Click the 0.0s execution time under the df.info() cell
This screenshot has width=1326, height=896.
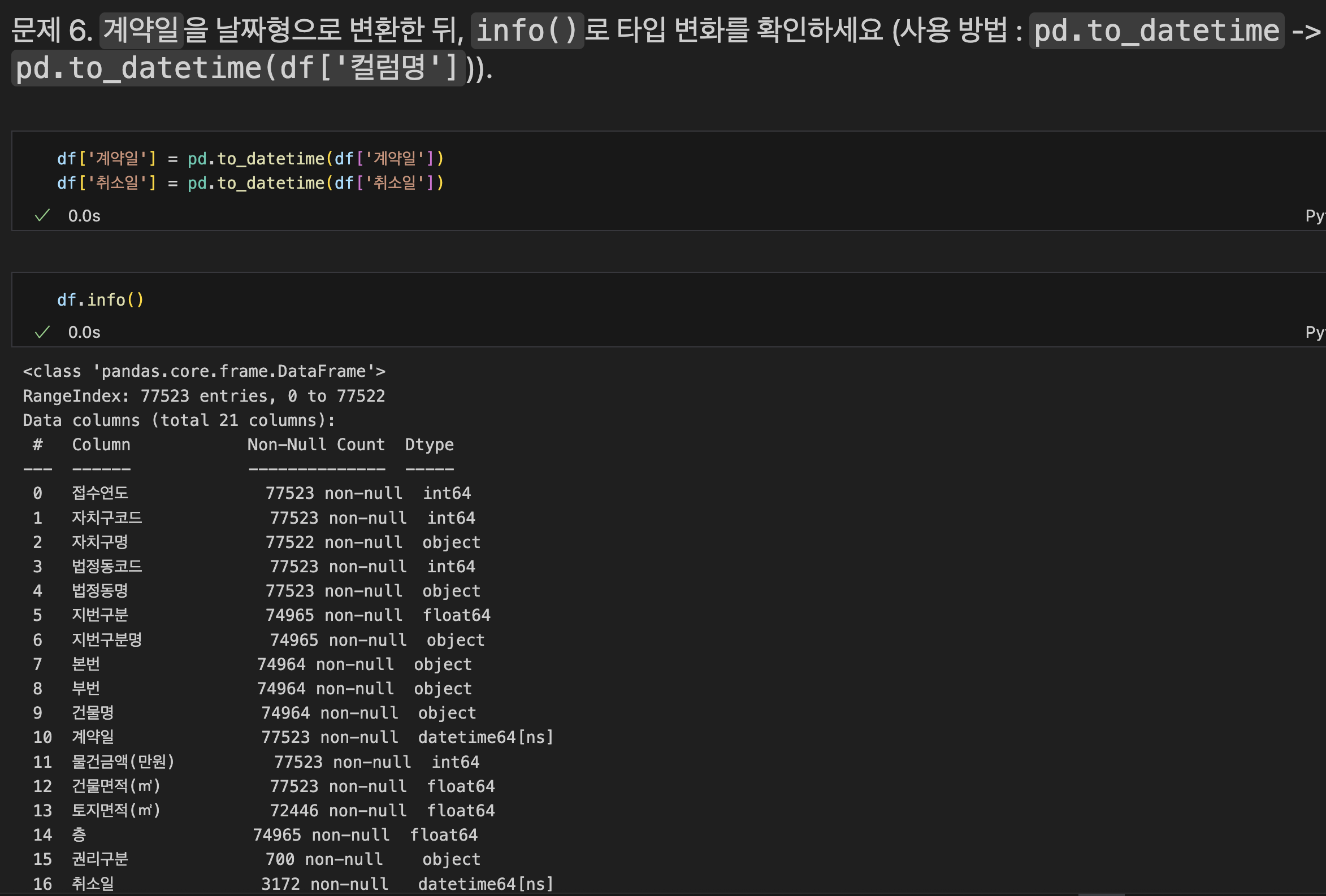84,332
